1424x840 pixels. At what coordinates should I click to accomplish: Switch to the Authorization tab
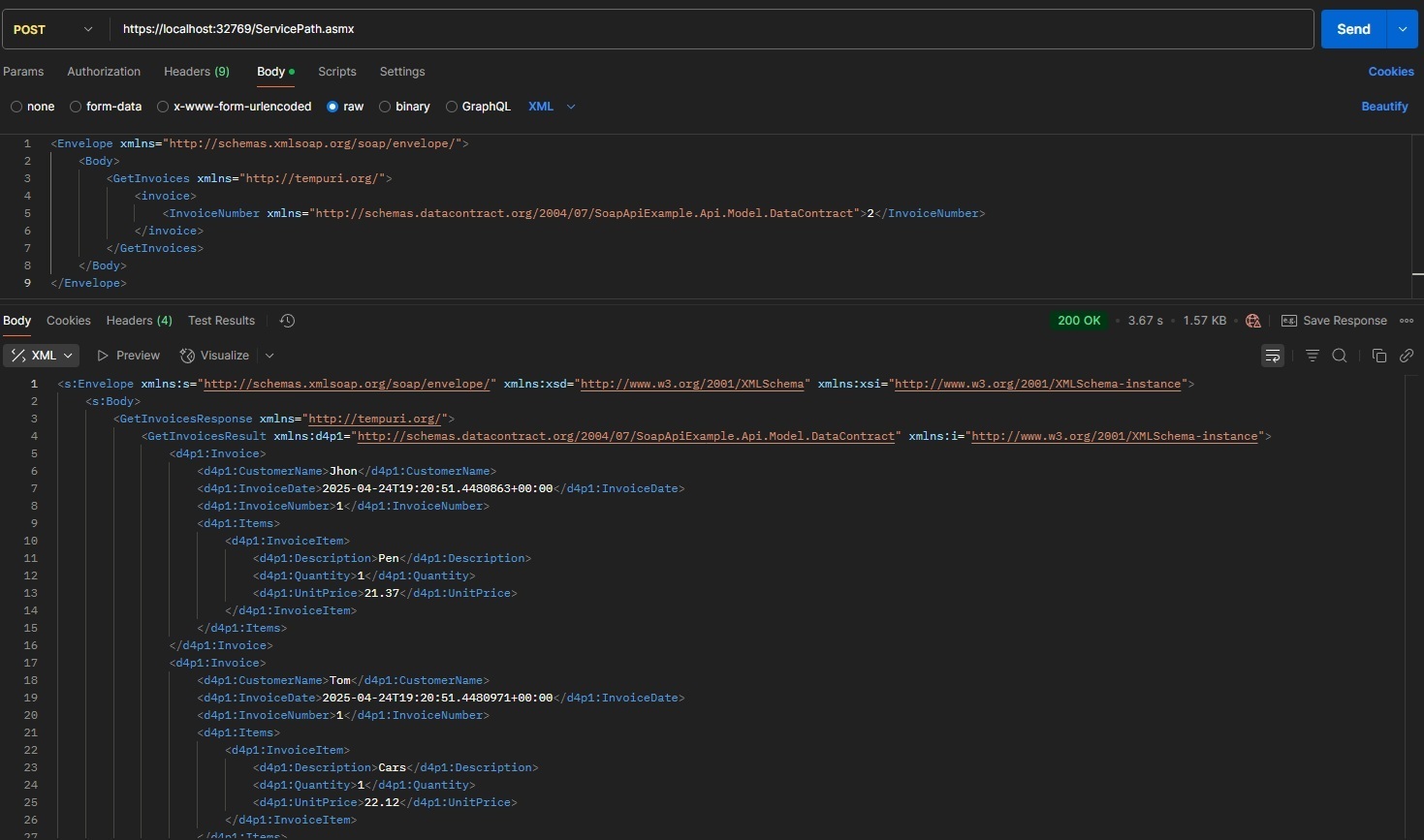tap(104, 72)
